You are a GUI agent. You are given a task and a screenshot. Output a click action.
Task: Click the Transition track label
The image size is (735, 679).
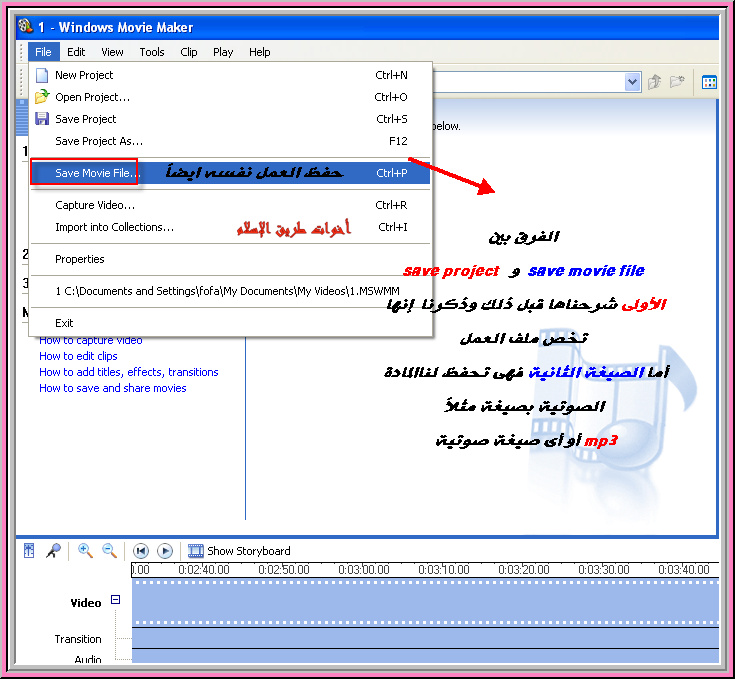tap(78, 639)
